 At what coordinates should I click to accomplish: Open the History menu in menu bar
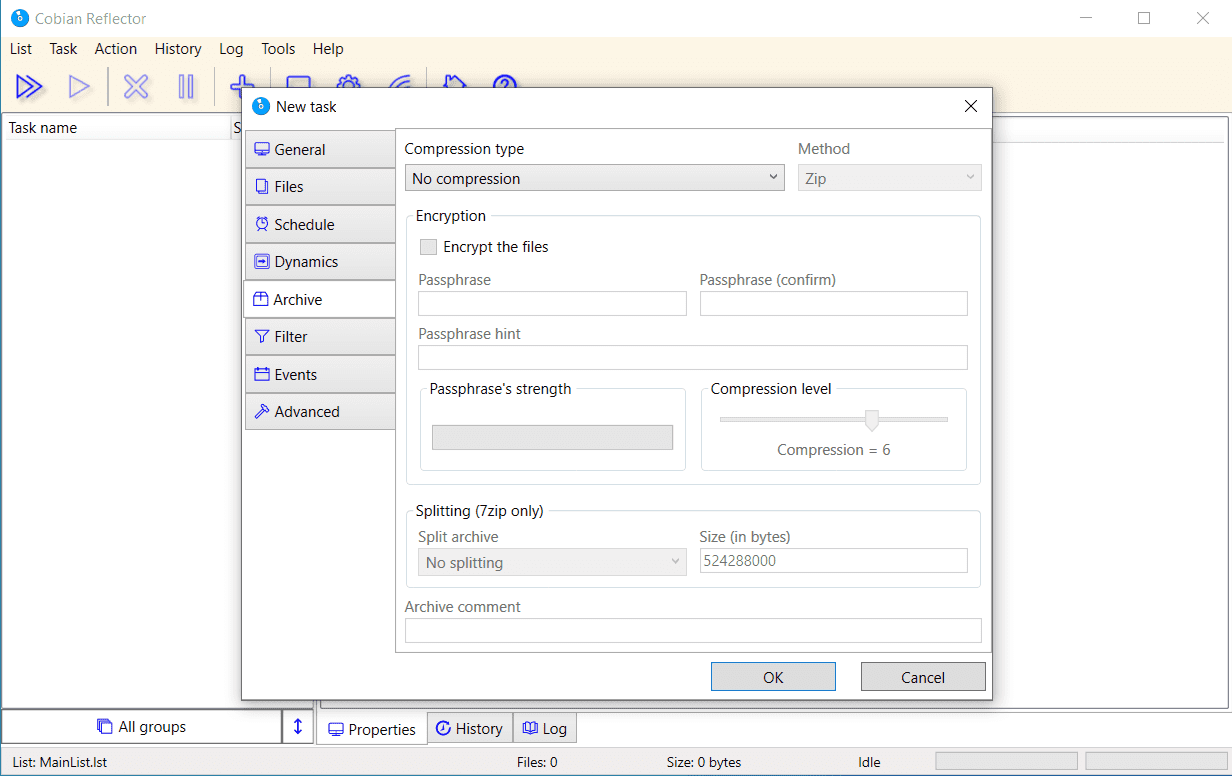(178, 49)
